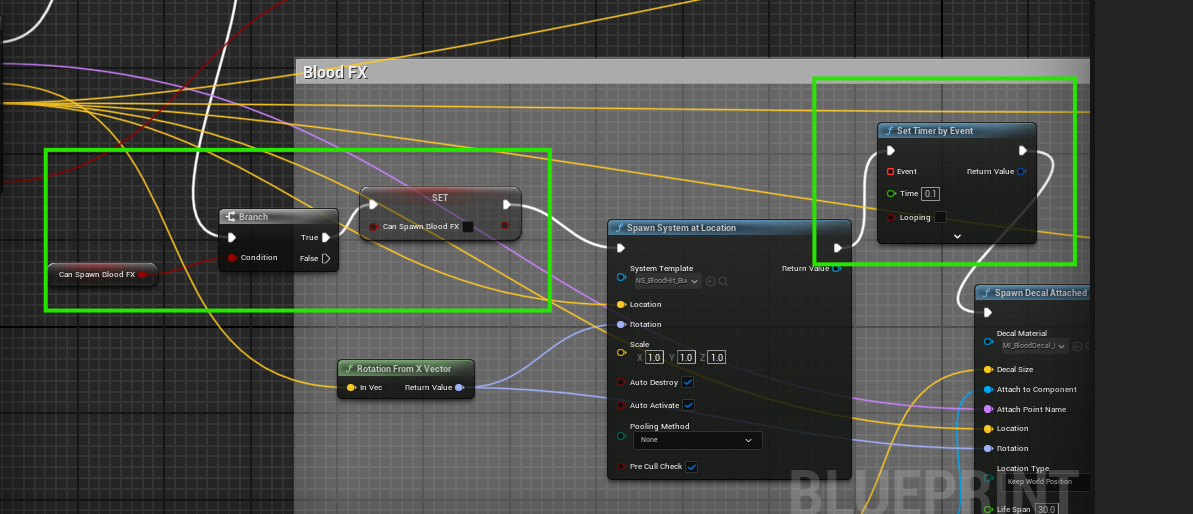Click Rotation From X Vector Return Value pin
This screenshot has height=514, width=1193.
pyautogui.click(x=460, y=388)
